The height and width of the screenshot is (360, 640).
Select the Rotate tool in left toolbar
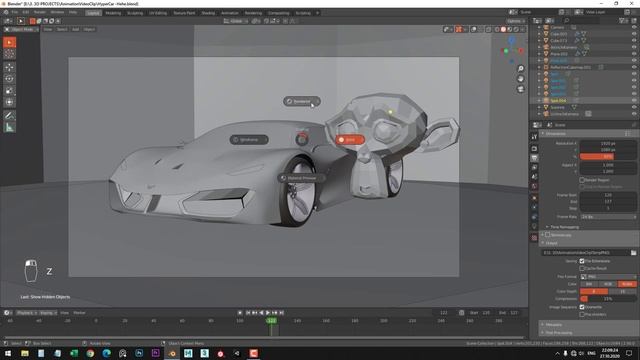click(9, 79)
